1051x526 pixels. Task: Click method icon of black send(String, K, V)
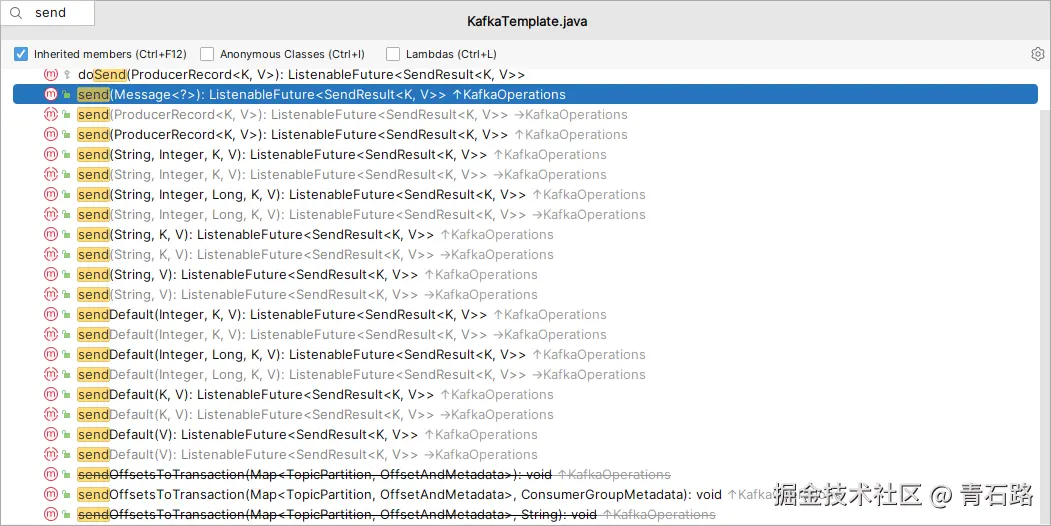click(51, 235)
